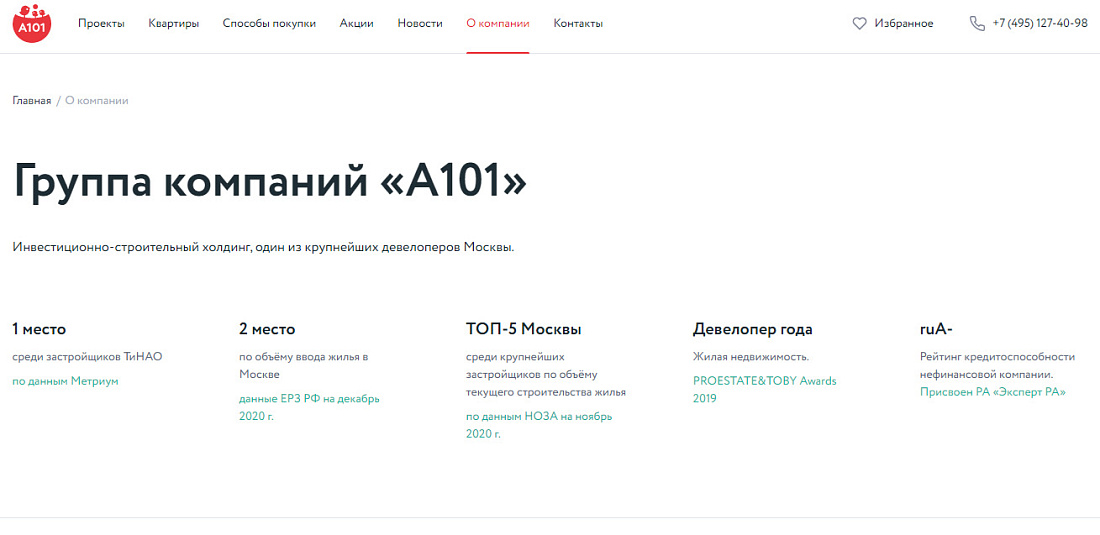Screen dimensions: 1100x535
Task: Click the Инвестиционно-строительный холдинг description text
Action: 263,248
